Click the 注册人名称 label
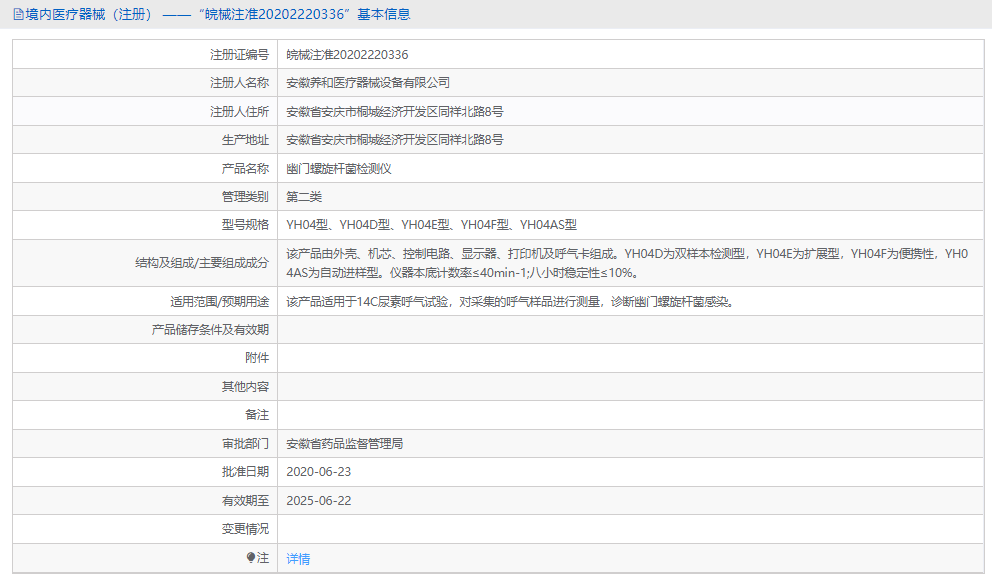The image size is (992, 579). click(x=239, y=83)
